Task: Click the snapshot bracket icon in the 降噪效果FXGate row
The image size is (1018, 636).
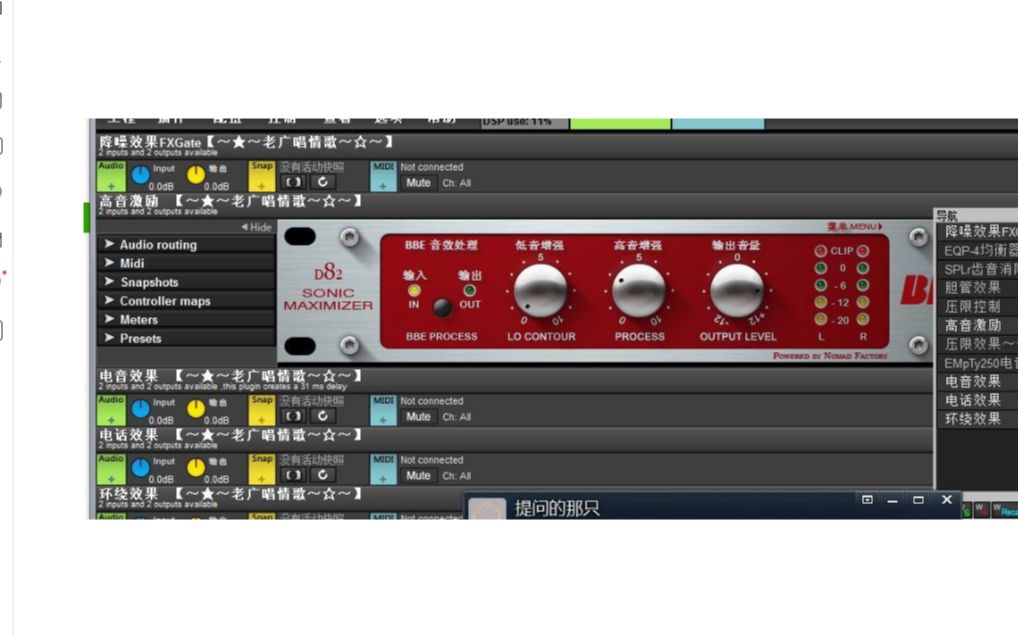Action: (x=293, y=182)
